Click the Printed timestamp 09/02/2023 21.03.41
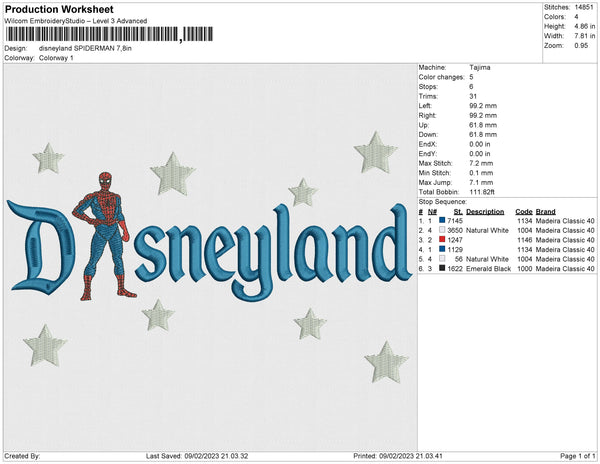Viewport: 600px width, 464px height. click(x=411, y=456)
